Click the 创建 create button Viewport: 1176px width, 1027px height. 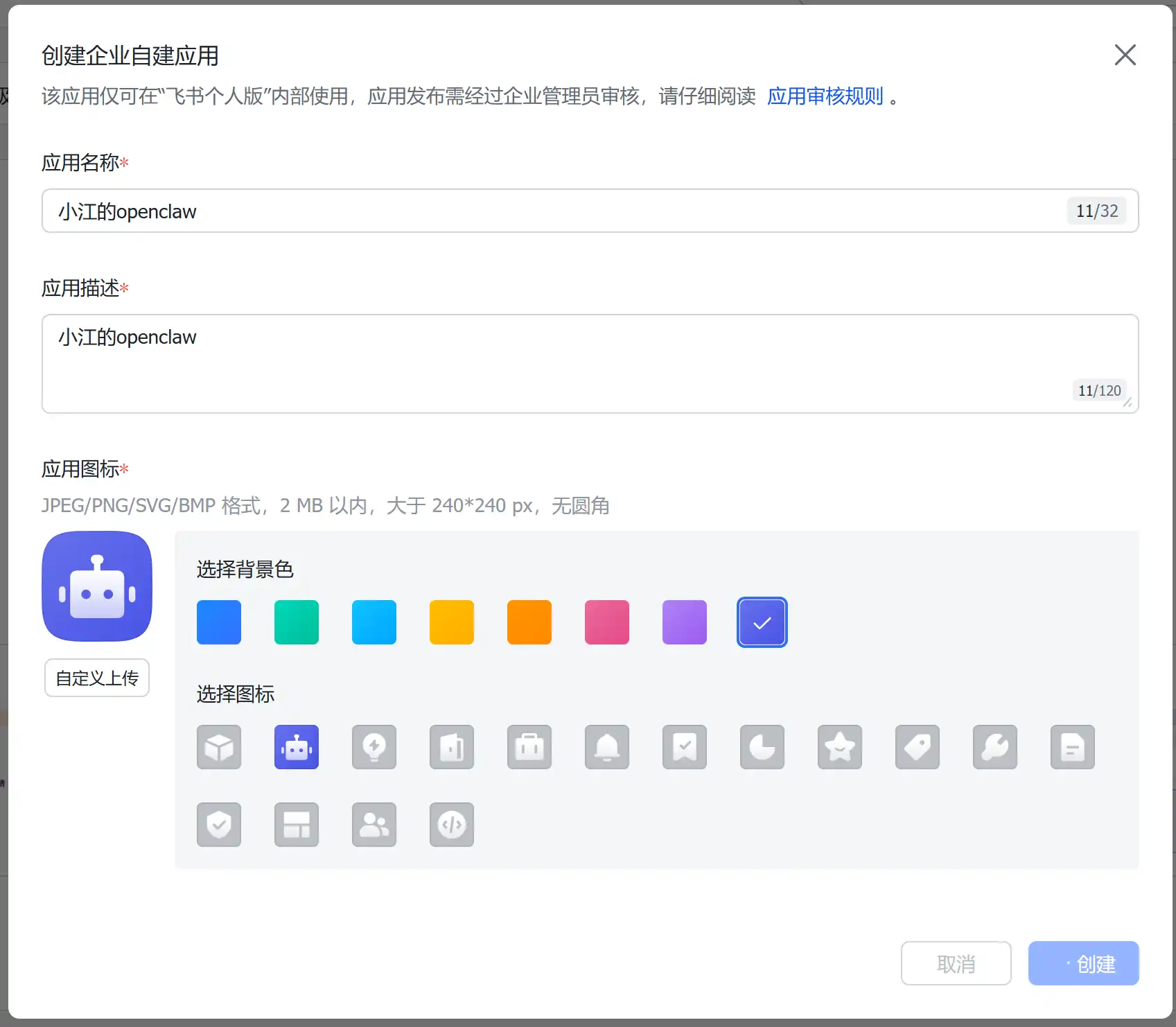[x=1083, y=963]
